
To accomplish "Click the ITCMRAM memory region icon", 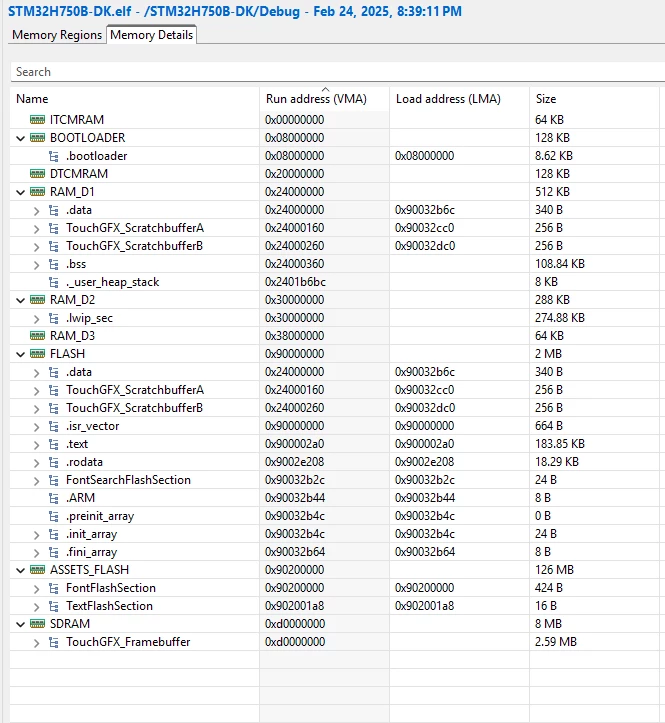I will 37,120.
